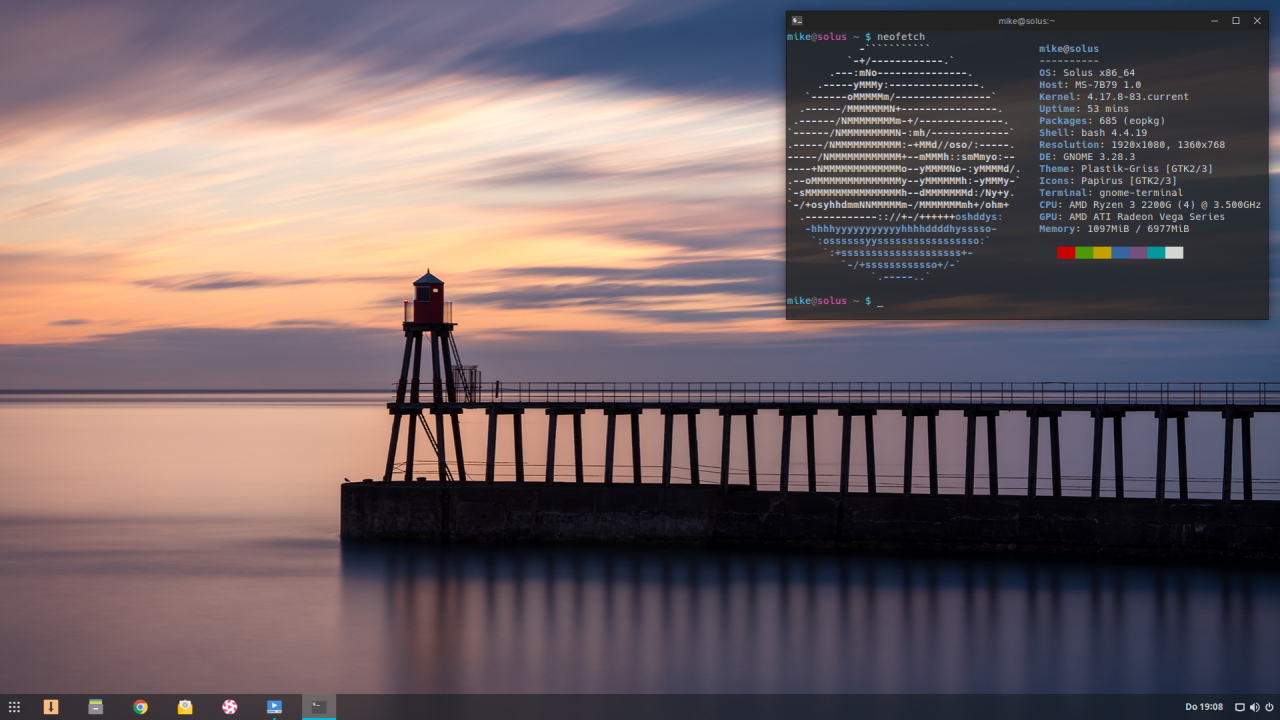The image size is (1280, 720).
Task: Close the mike@solus terminal window
Action: (x=1258, y=20)
